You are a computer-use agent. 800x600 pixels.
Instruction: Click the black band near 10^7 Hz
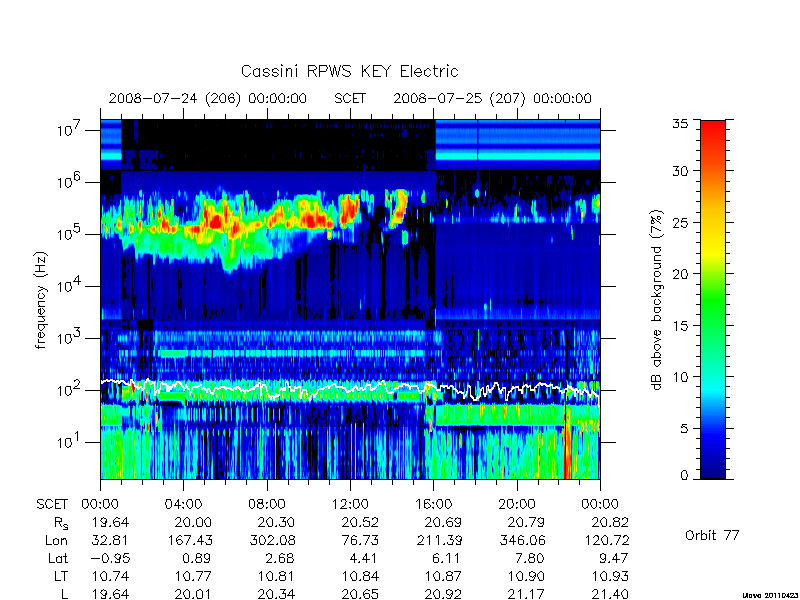(x=278, y=144)
